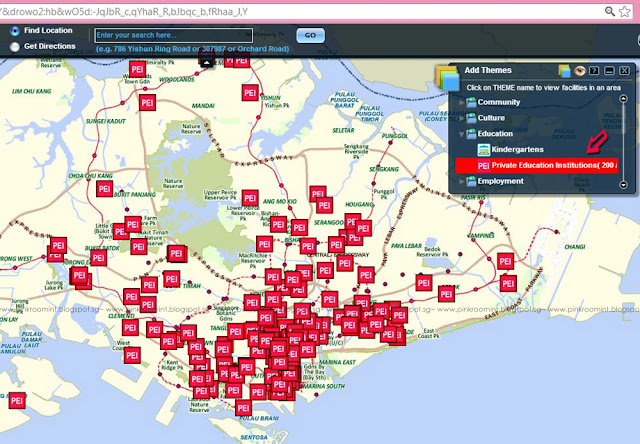Click the Community theme globe icon
Image resolution: width=640 pixels, height=444 pixels.
471,102
